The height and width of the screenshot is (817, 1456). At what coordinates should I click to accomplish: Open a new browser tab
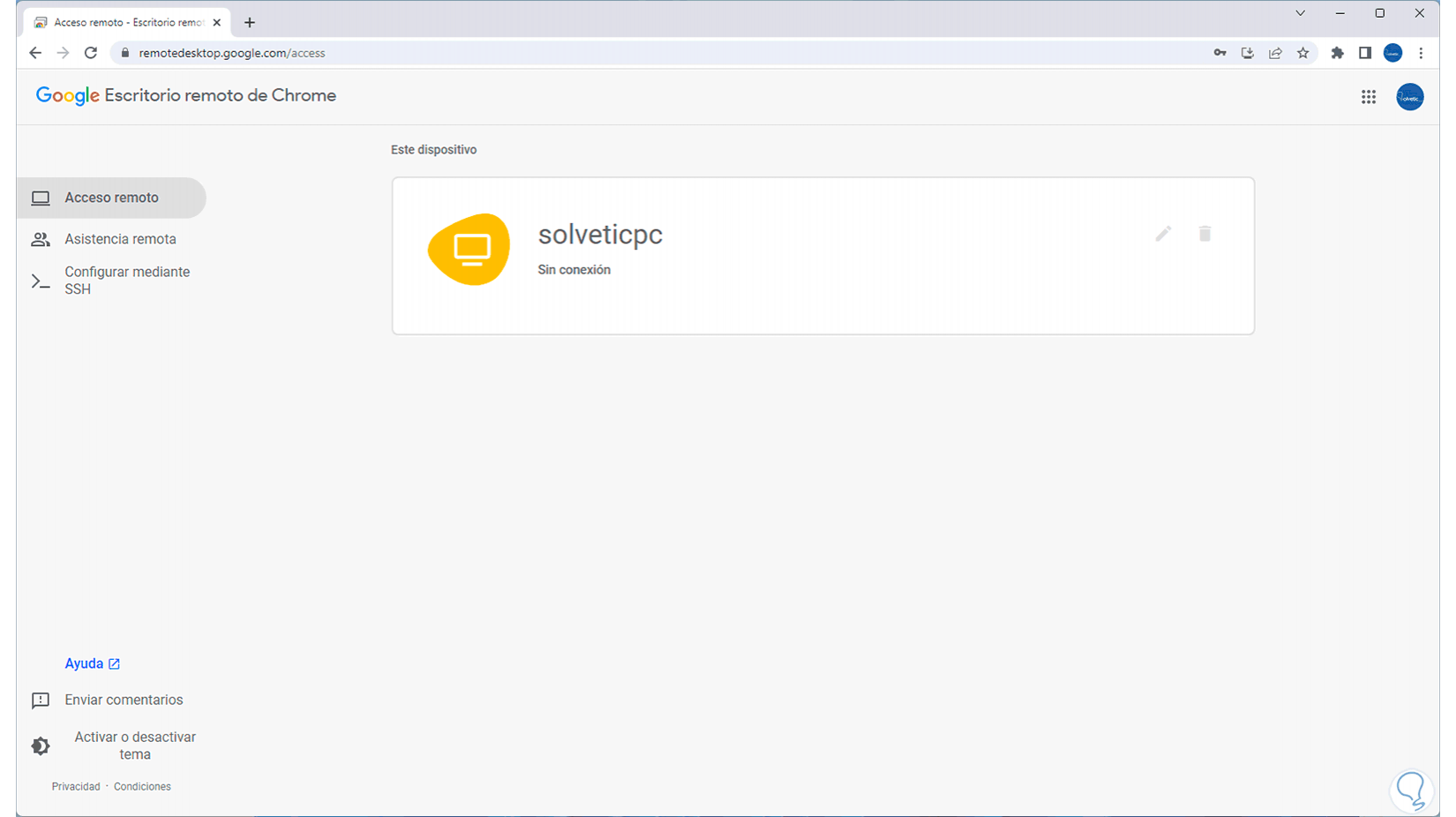pyautogui.click(x=250, y=23)
